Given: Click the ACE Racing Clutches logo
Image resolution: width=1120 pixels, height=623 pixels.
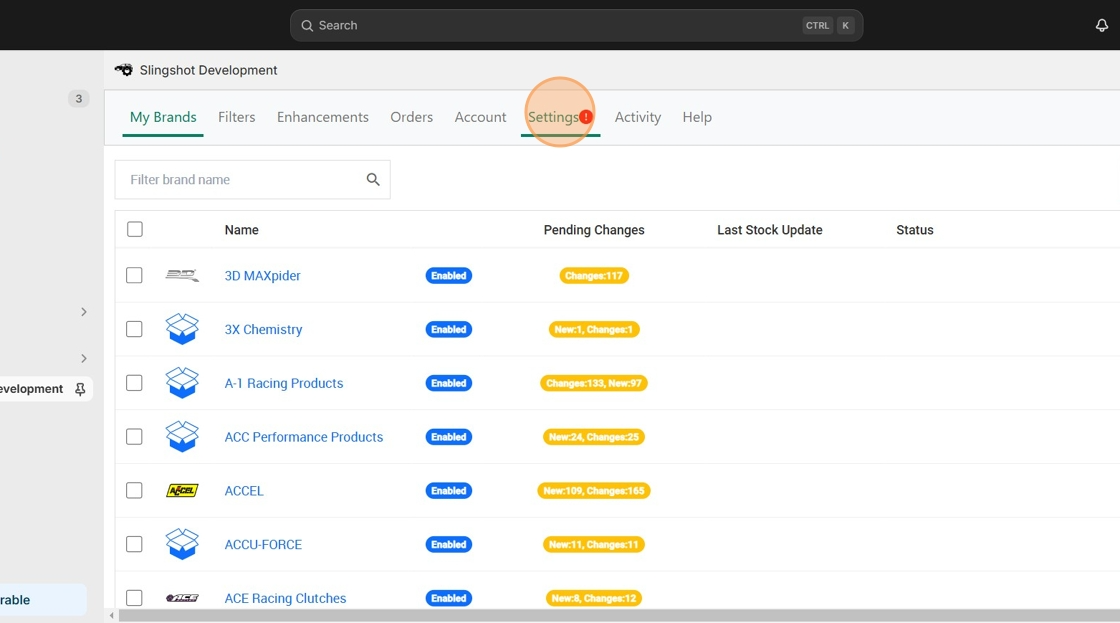Looking at the screenshot, I should click(x=182, y=598).
